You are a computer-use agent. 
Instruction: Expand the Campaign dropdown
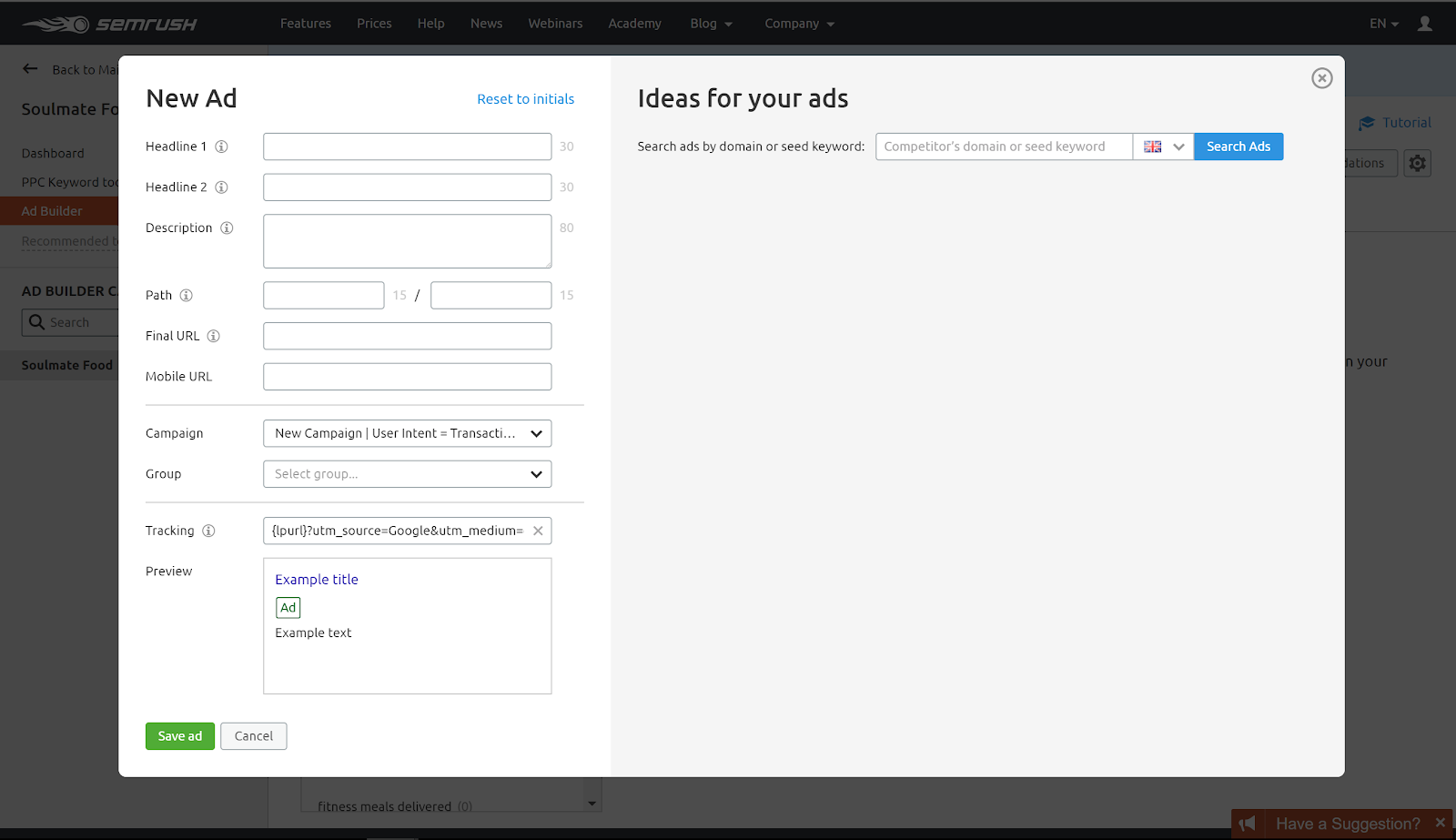(x=408, y=433)
